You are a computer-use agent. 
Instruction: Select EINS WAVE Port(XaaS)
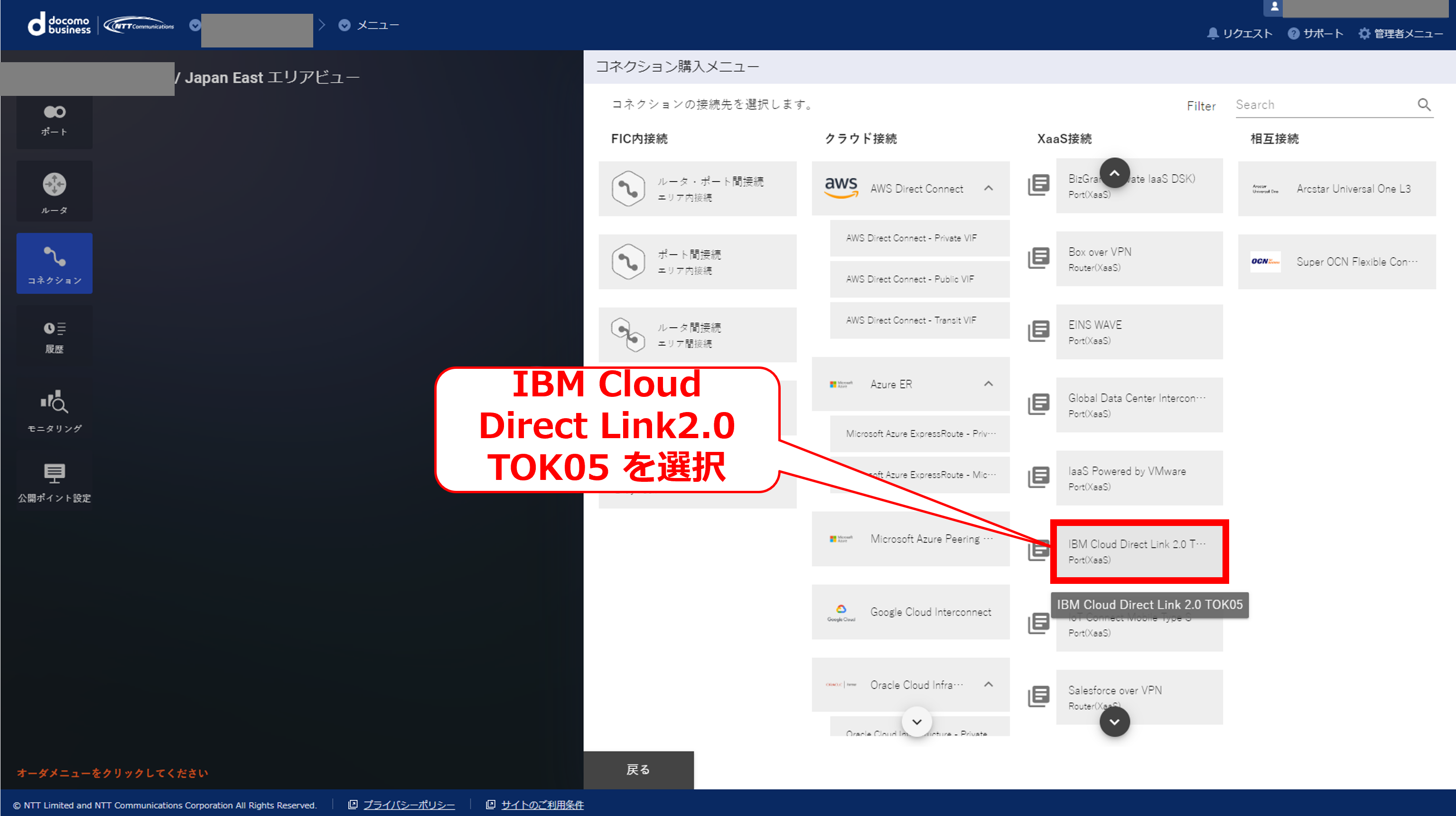pyautogui.click(x=1139, y=332)
